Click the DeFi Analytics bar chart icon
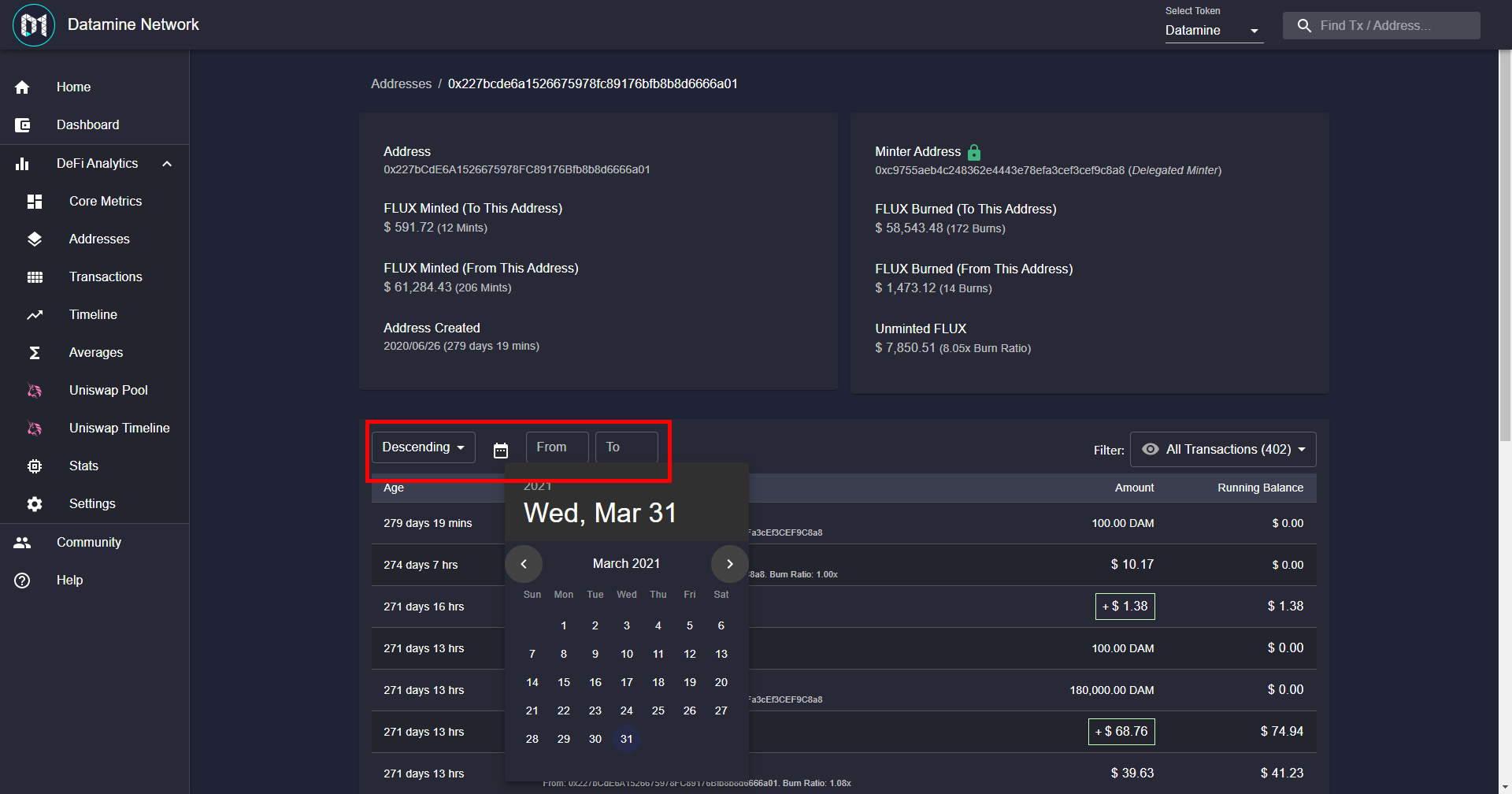Image resolution: width=1512 pixels, height=794 pixels. click(22, 164)
